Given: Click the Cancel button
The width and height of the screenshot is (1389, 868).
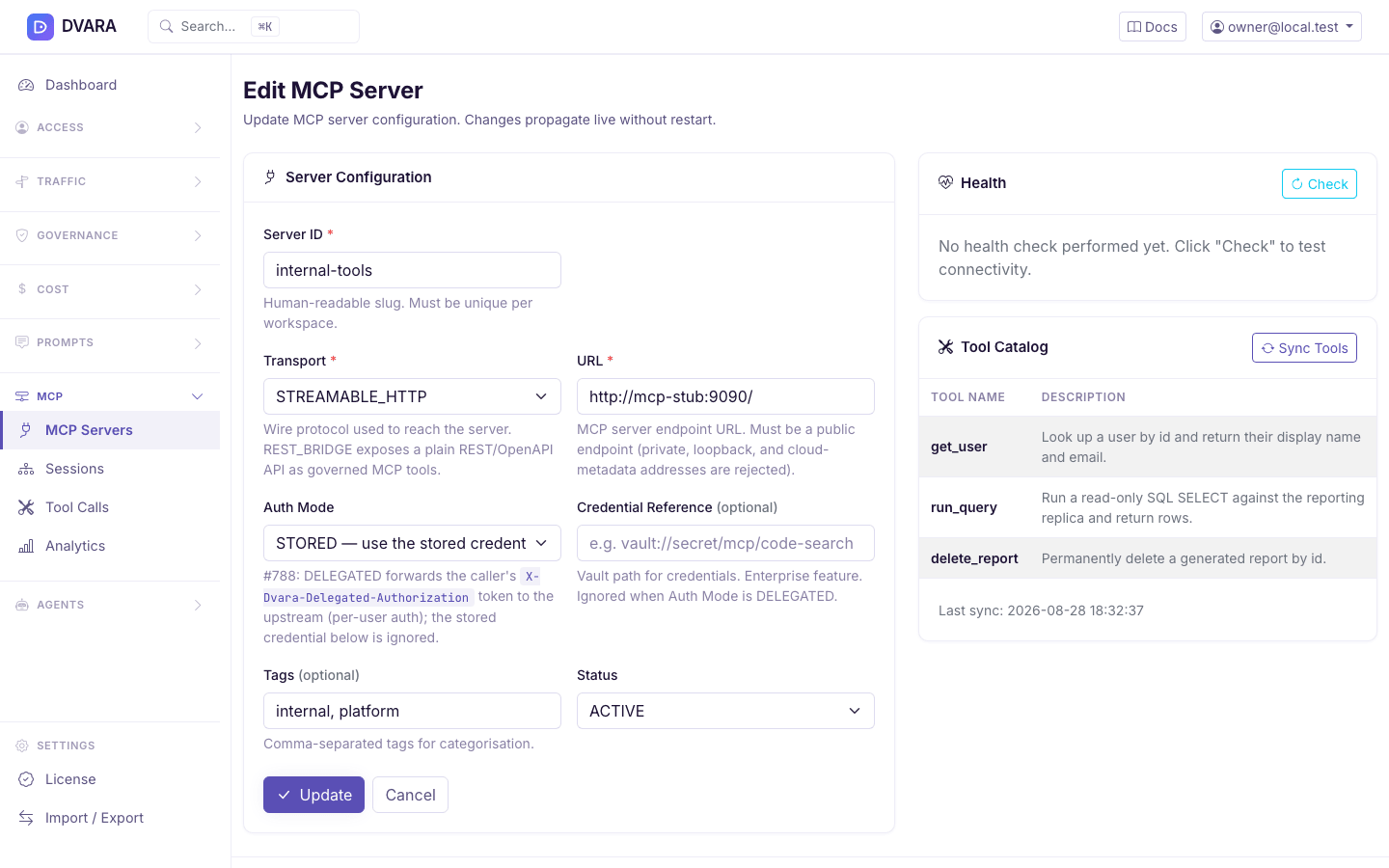Looking at the screenshot, I should pyautogui.click(x=410, y=795).
